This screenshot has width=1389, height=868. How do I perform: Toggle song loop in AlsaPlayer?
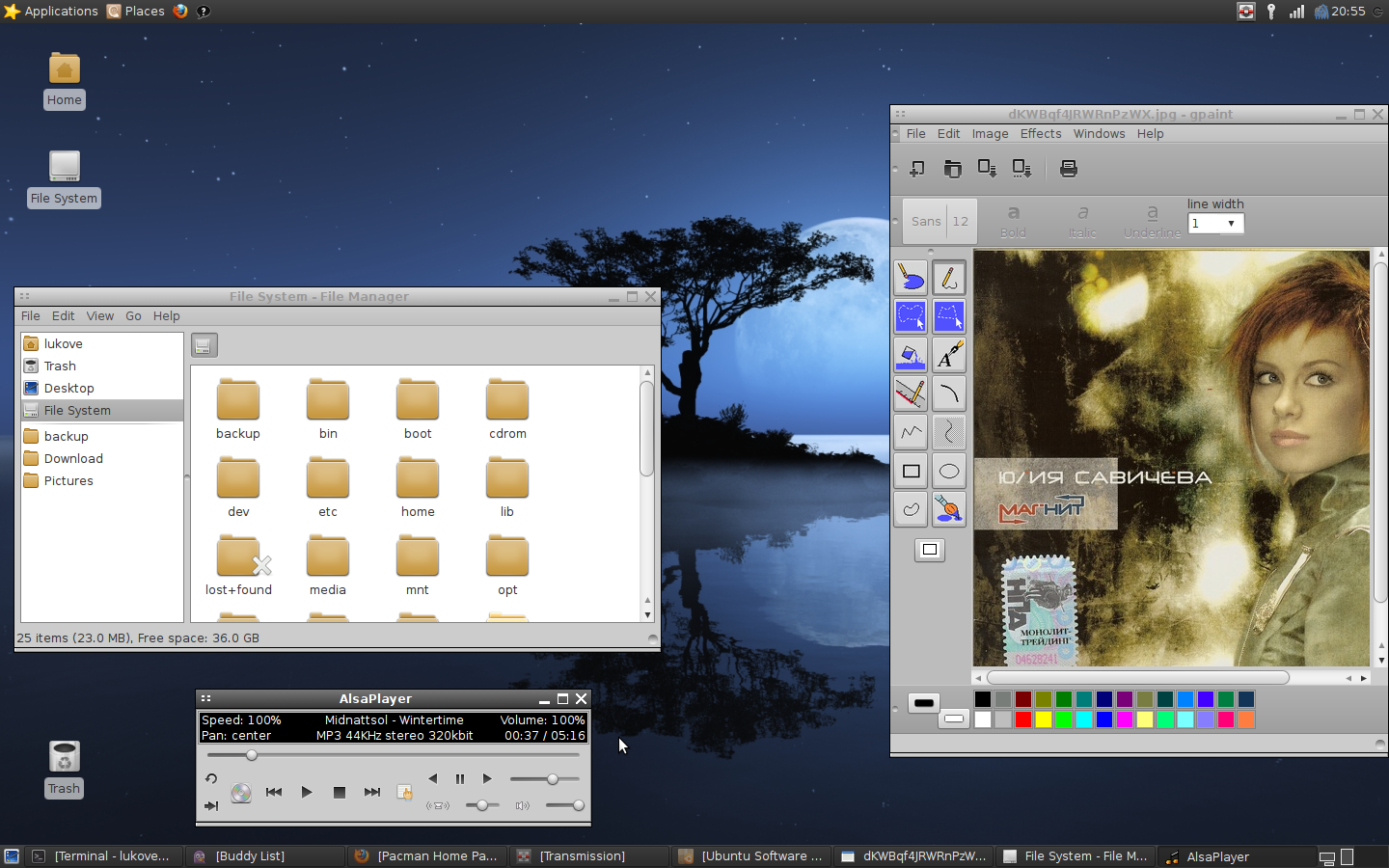[x=211, y=778]
